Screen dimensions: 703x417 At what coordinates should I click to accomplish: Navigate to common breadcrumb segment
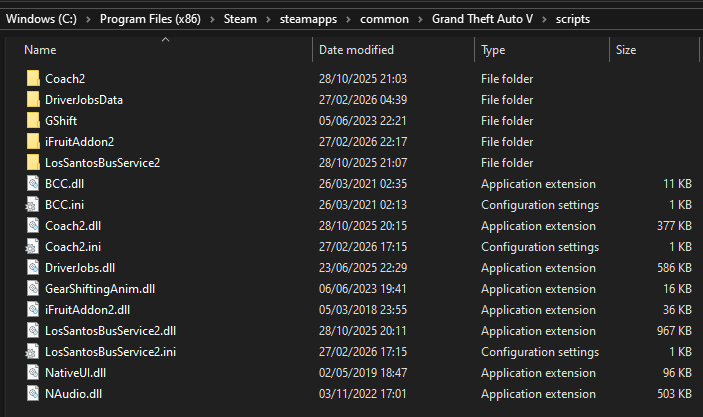coord(384,19)
